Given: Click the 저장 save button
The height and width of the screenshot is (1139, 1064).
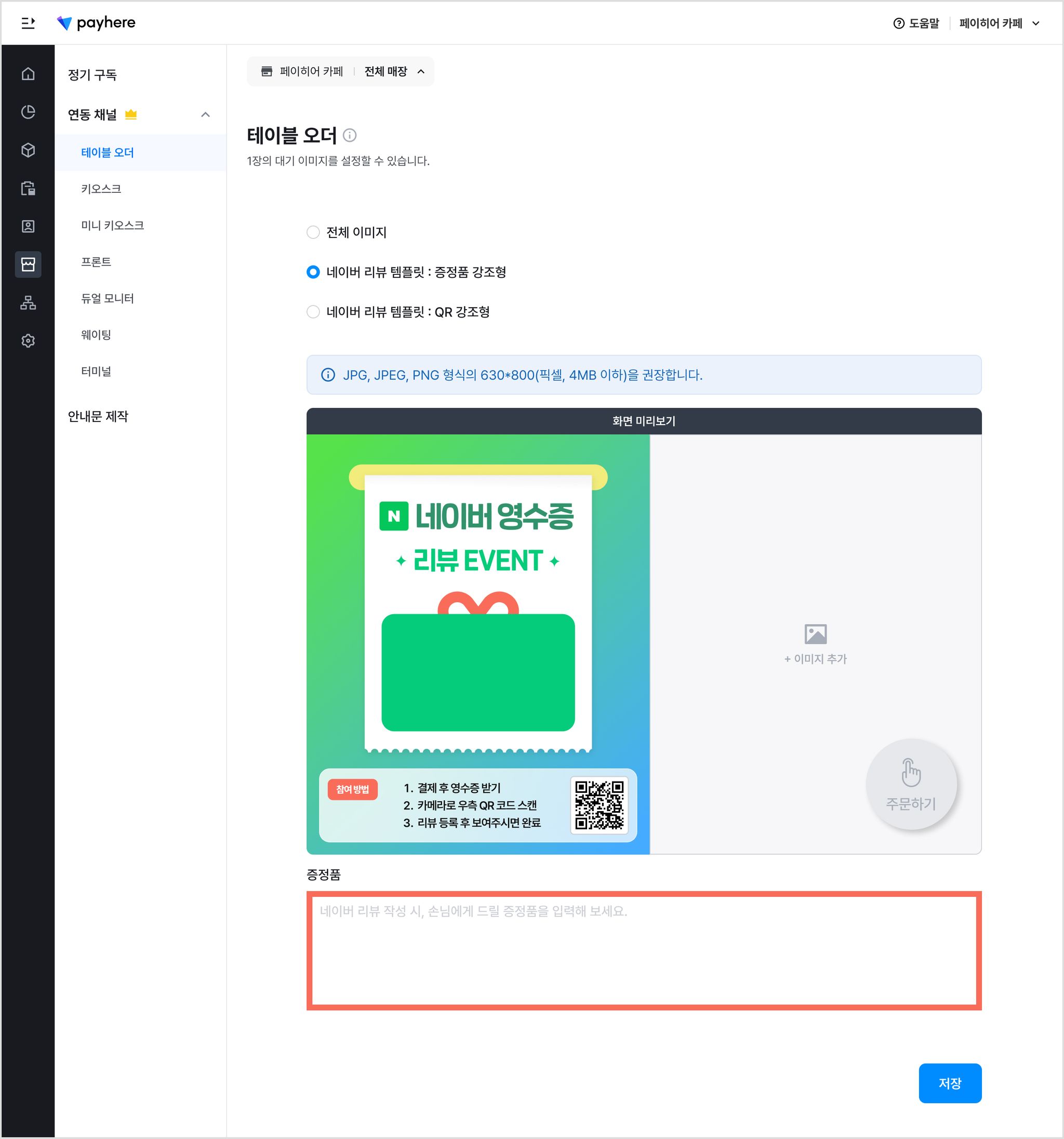Looking at the screenshot, I should 950,1083.
